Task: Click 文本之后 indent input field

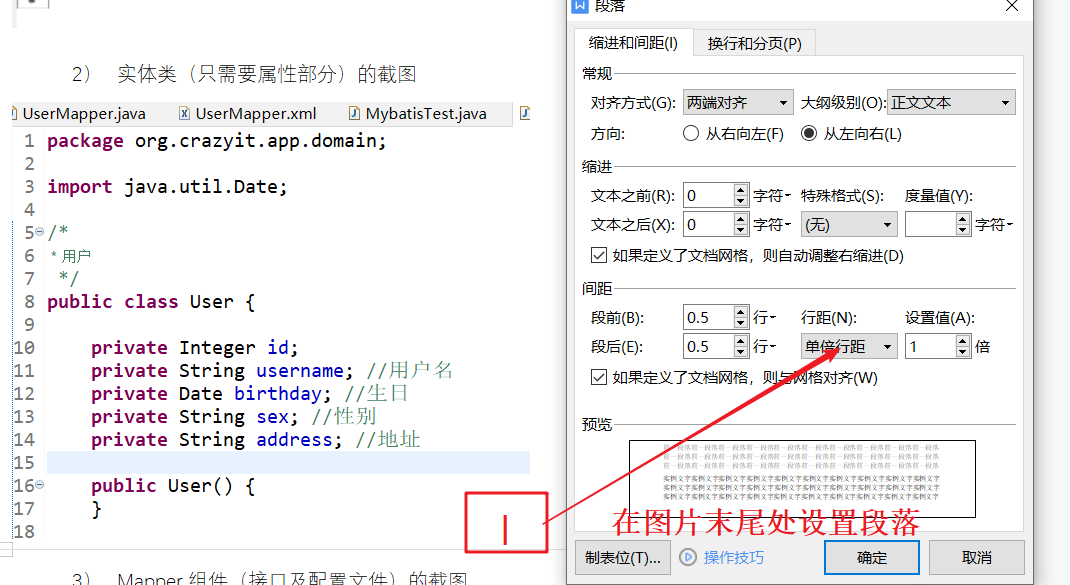Action: [709, 225]
